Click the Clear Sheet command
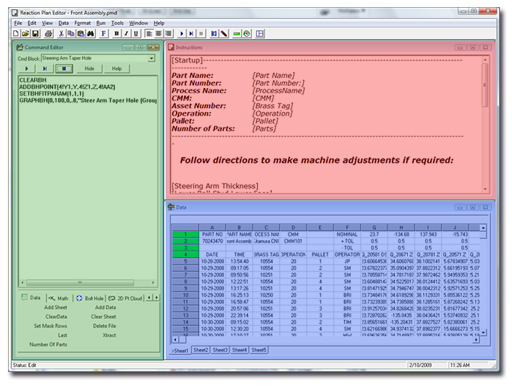The height and width of the screenshot is (386, 512). [104, 317]
